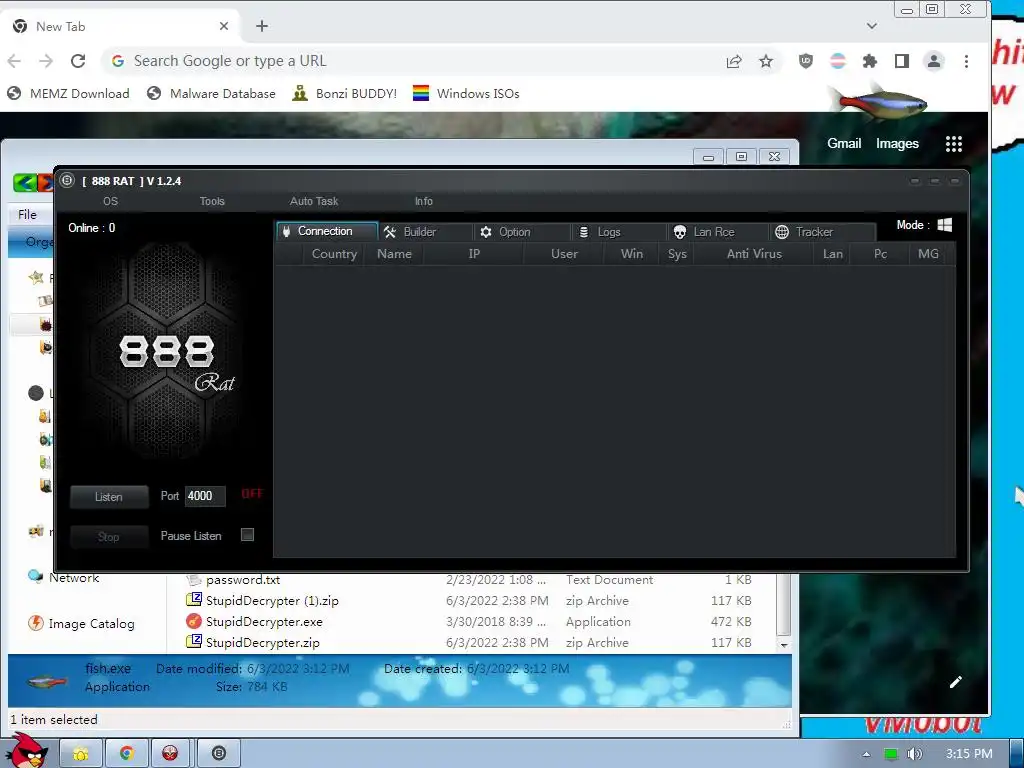Open the OS menu in 888 RAT
The width and height of the screenshot is (1024, 768).
click(110, 201)
